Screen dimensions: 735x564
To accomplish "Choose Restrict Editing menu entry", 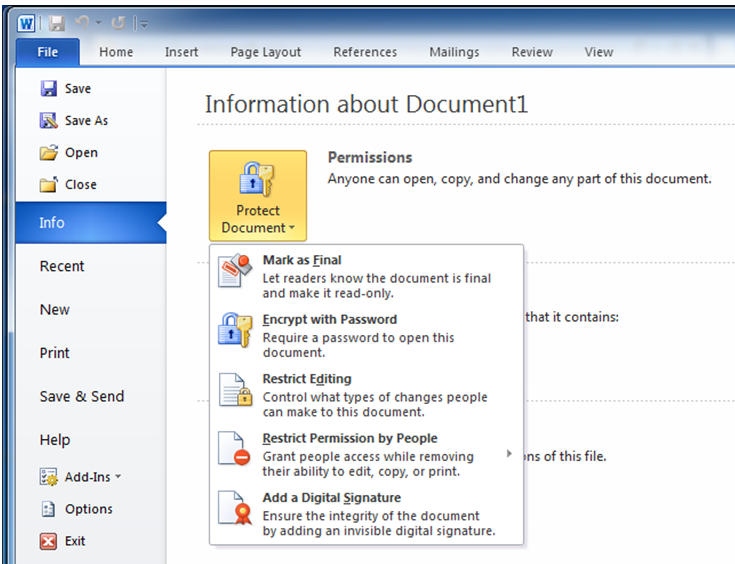I will pyautogui.click(x=366, y=395).
